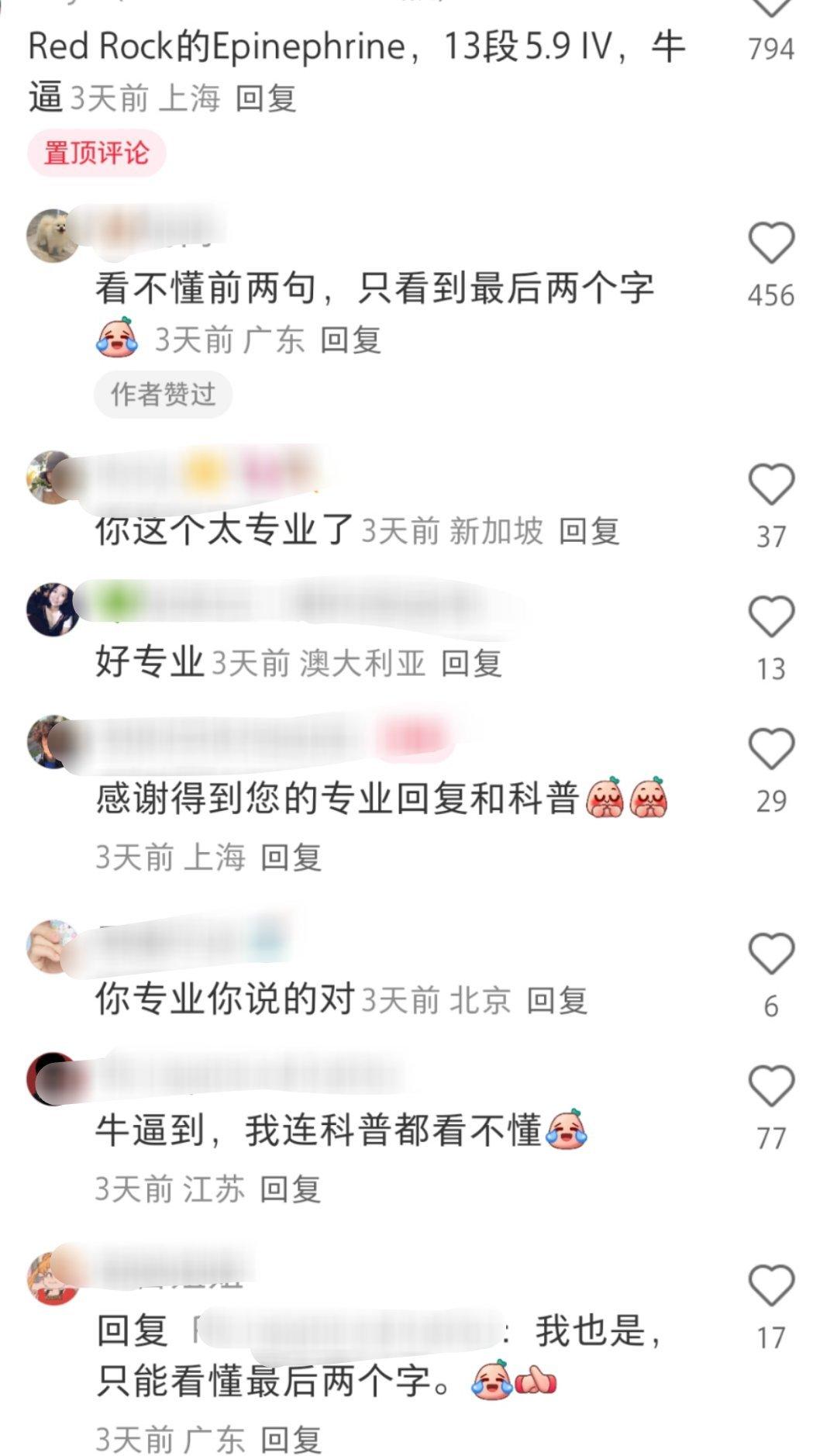837x1456 pixels.
Task: Open the cartoon red avatar profile
Action: (x=53, y=1278)
